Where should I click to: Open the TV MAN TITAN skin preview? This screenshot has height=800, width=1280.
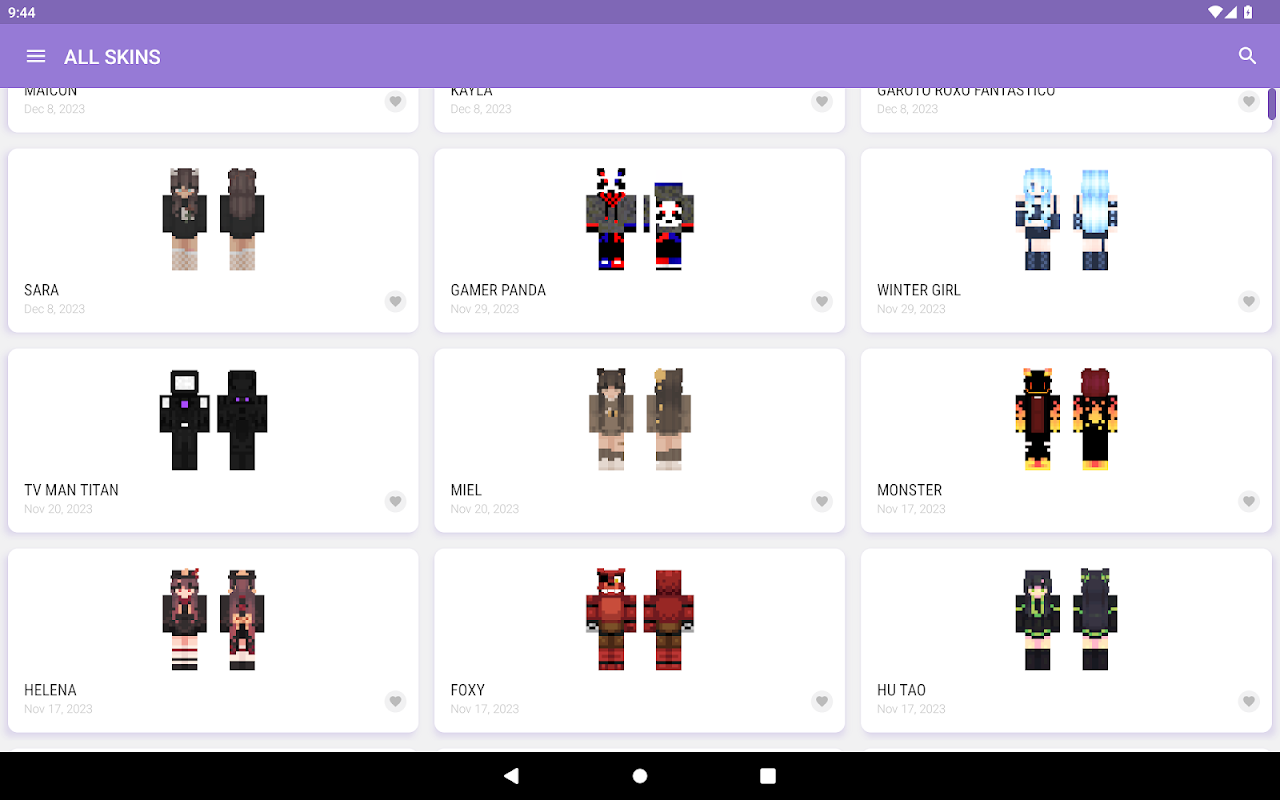pyautogui.click(x=213, y=419)
